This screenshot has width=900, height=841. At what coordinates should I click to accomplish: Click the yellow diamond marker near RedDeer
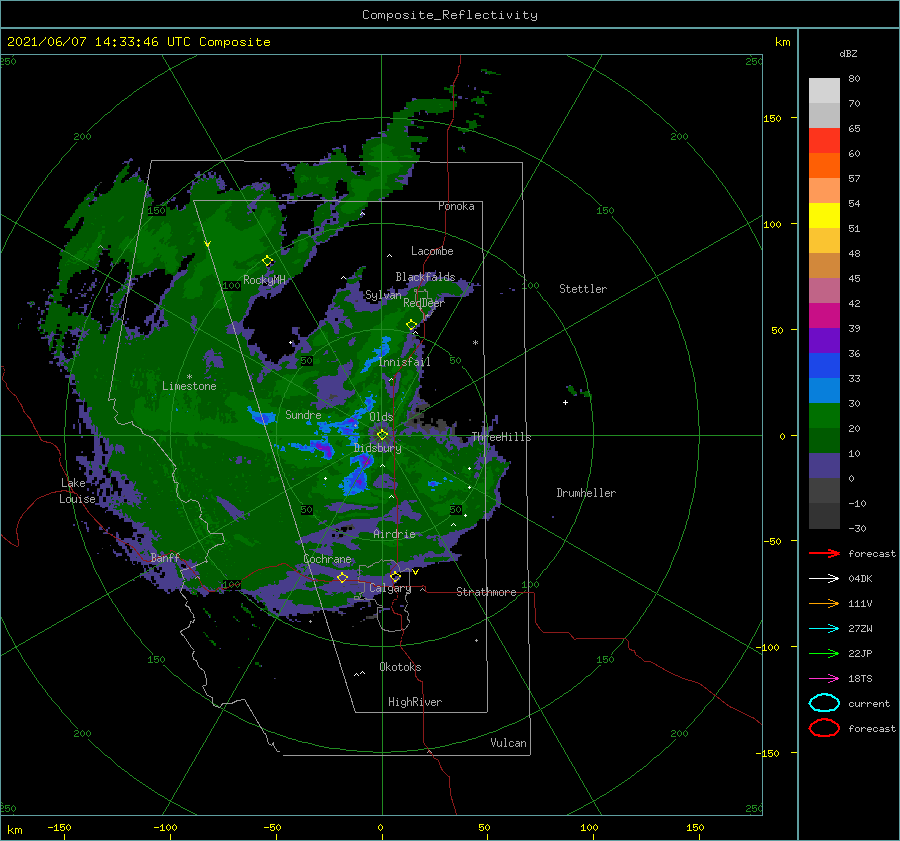[412, 325]
